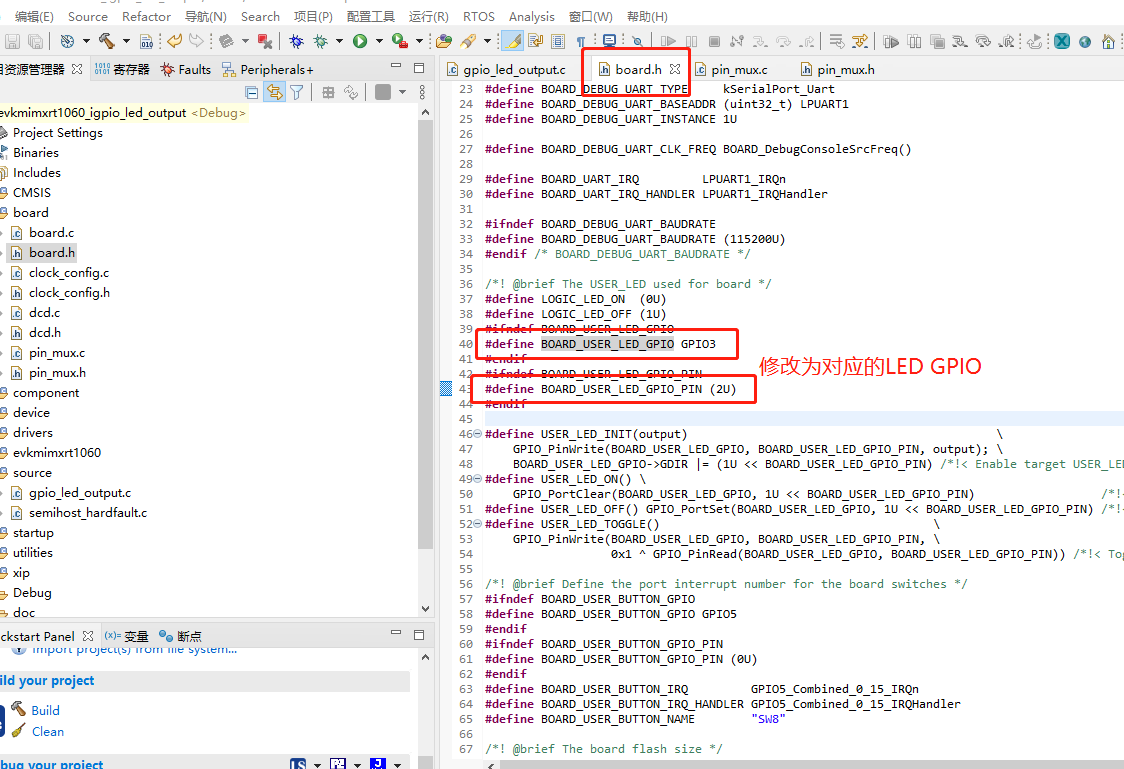Click the Save icon in the toolbar
This screenshot has width=1124, height=769.
point(12,42)
